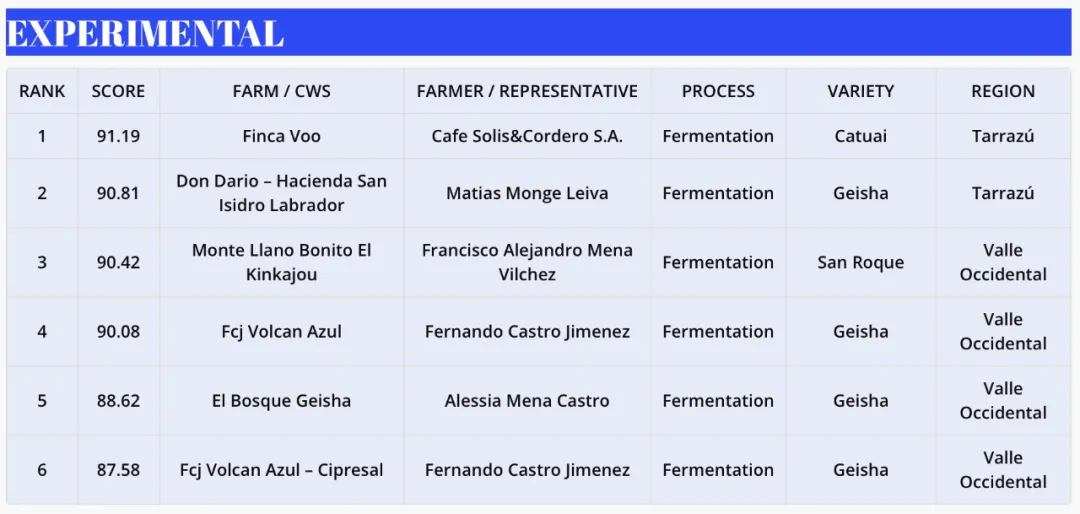1080x514 pixels.
Task: Click the REGION column header
Action: pyautogui.click(x=1003, y=91)
